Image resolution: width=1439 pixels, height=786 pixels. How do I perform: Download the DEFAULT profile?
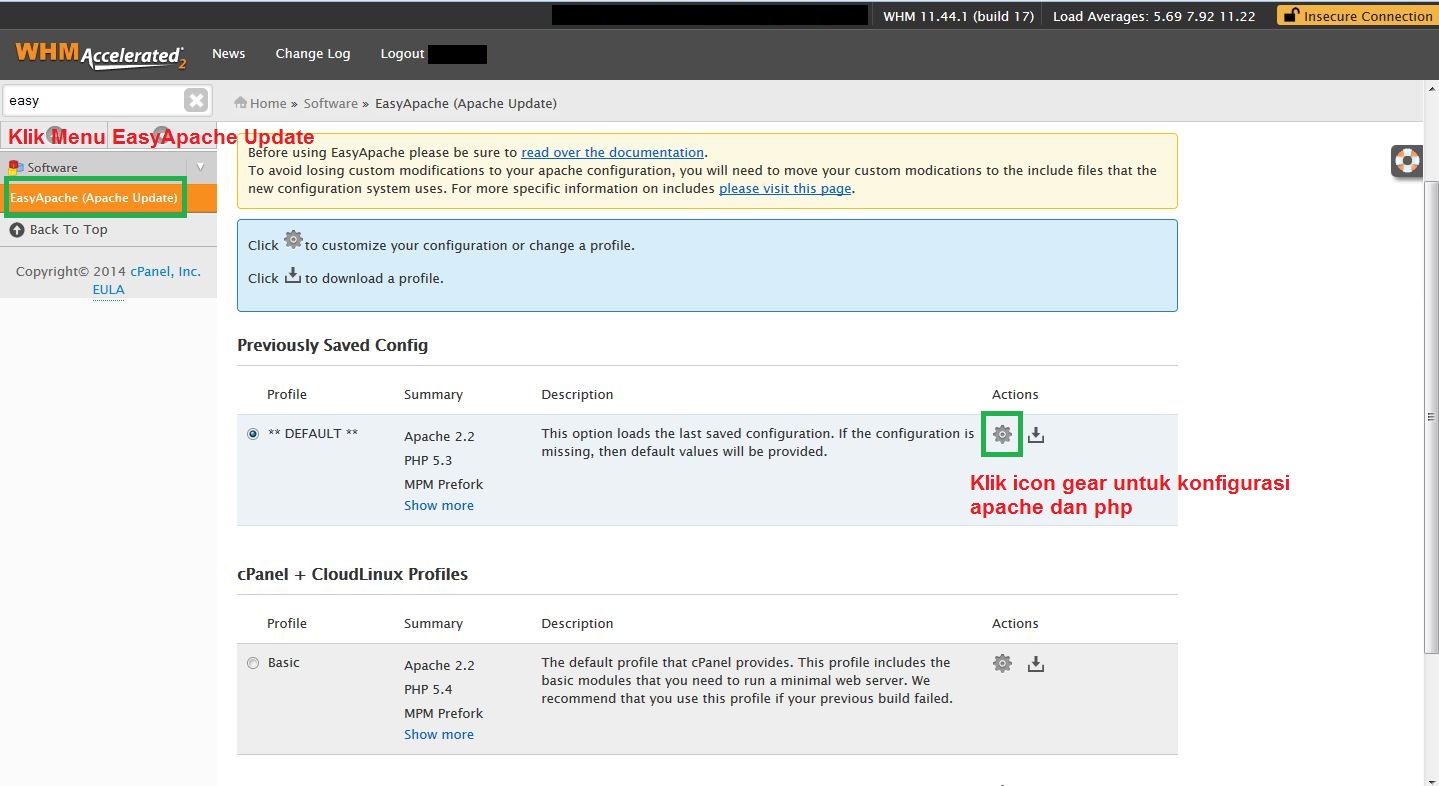point(1036,435)
